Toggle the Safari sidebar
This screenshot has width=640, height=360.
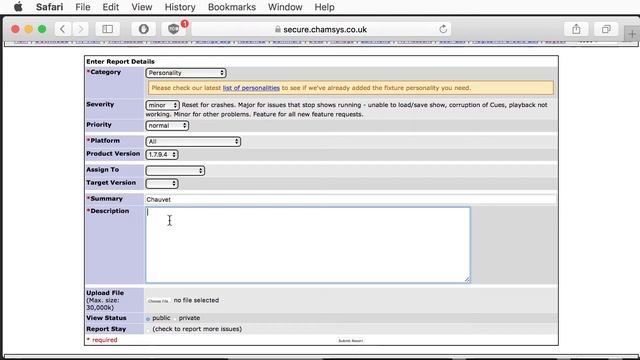(108, 29)
